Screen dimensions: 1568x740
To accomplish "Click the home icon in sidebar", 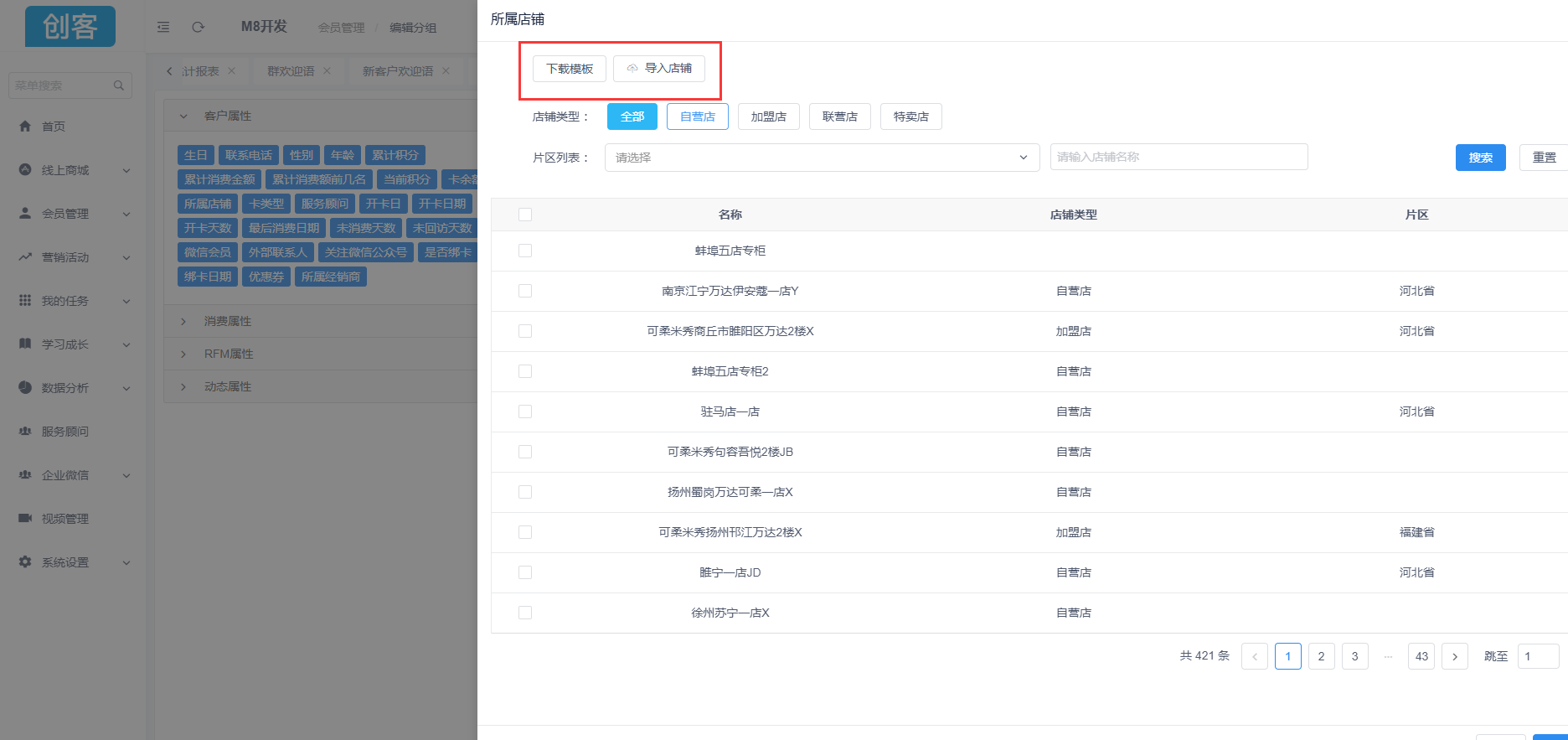I will [25, 126].
